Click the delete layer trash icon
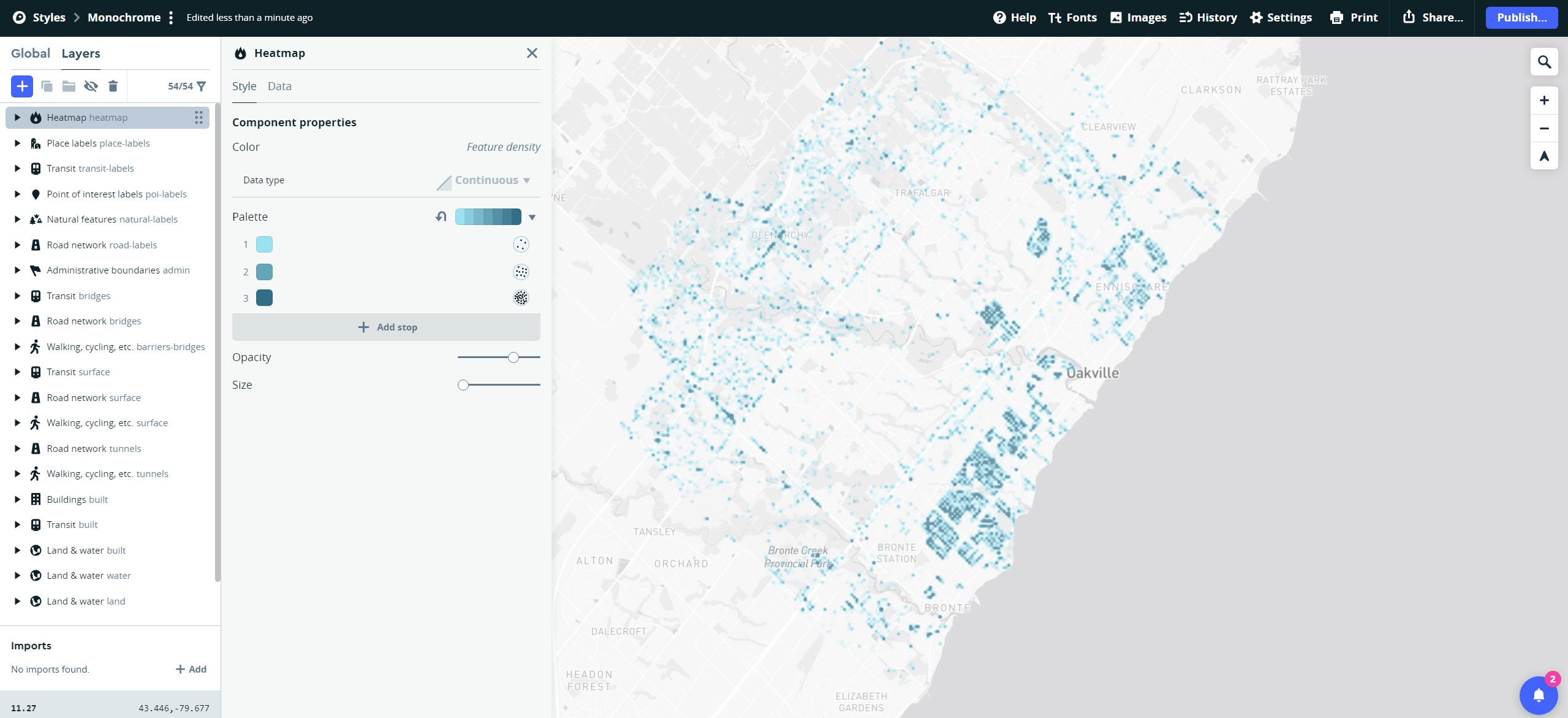The image size is (1568, 718). [113, 86]
